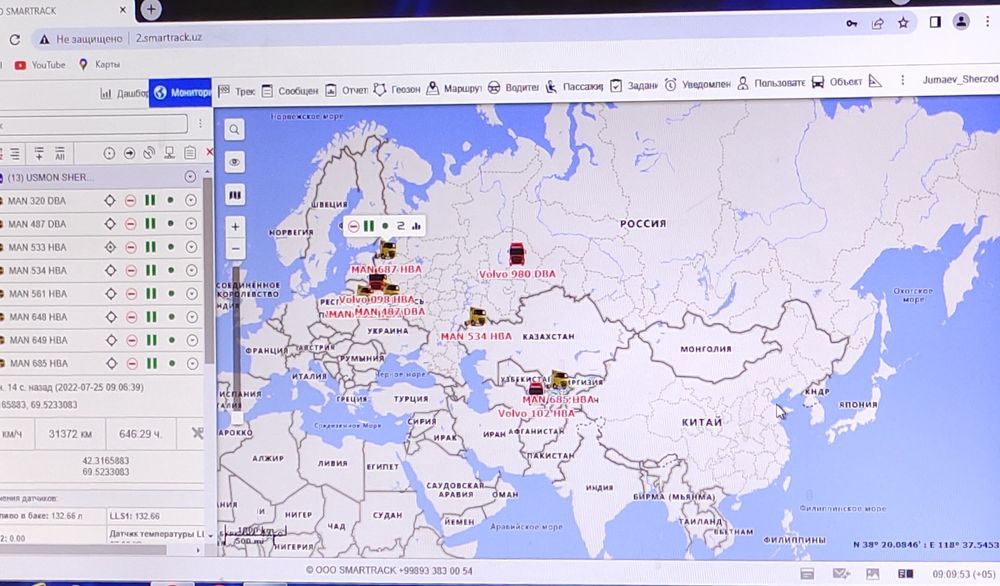Select the MAN 561 HBA list row
Screen dimensions: 1000x586
101,294
